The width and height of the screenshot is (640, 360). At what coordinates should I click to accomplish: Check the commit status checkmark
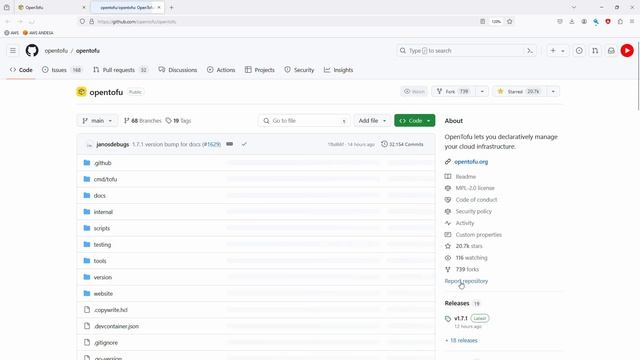tap(244, 144)
